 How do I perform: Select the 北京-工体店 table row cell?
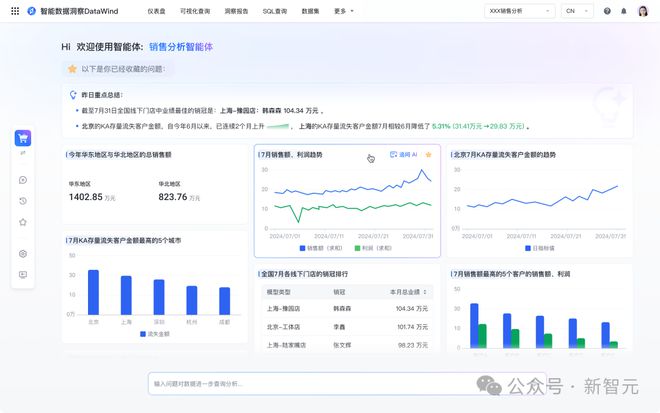(283, 327)
